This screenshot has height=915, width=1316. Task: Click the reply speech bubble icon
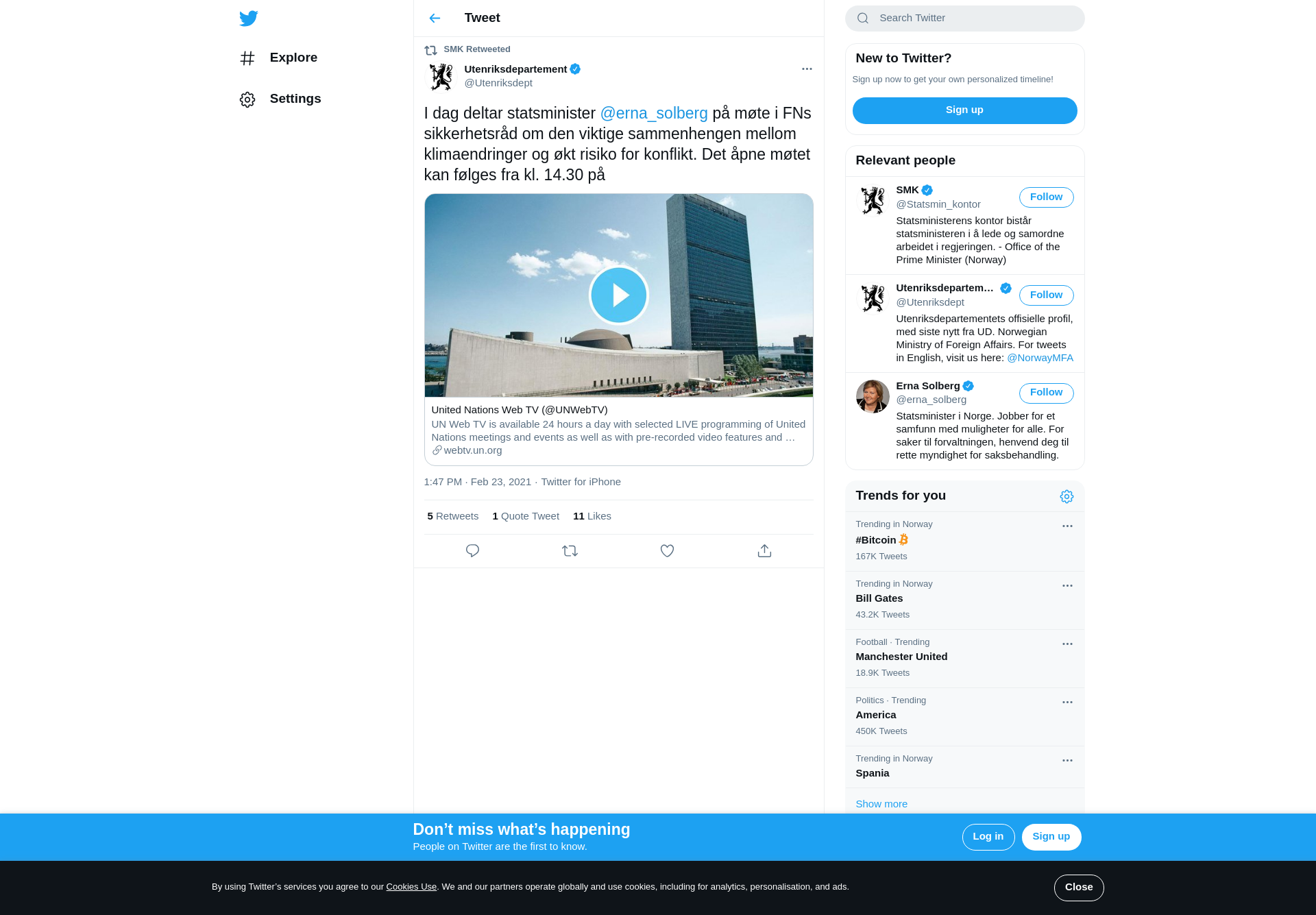(472, 551)
